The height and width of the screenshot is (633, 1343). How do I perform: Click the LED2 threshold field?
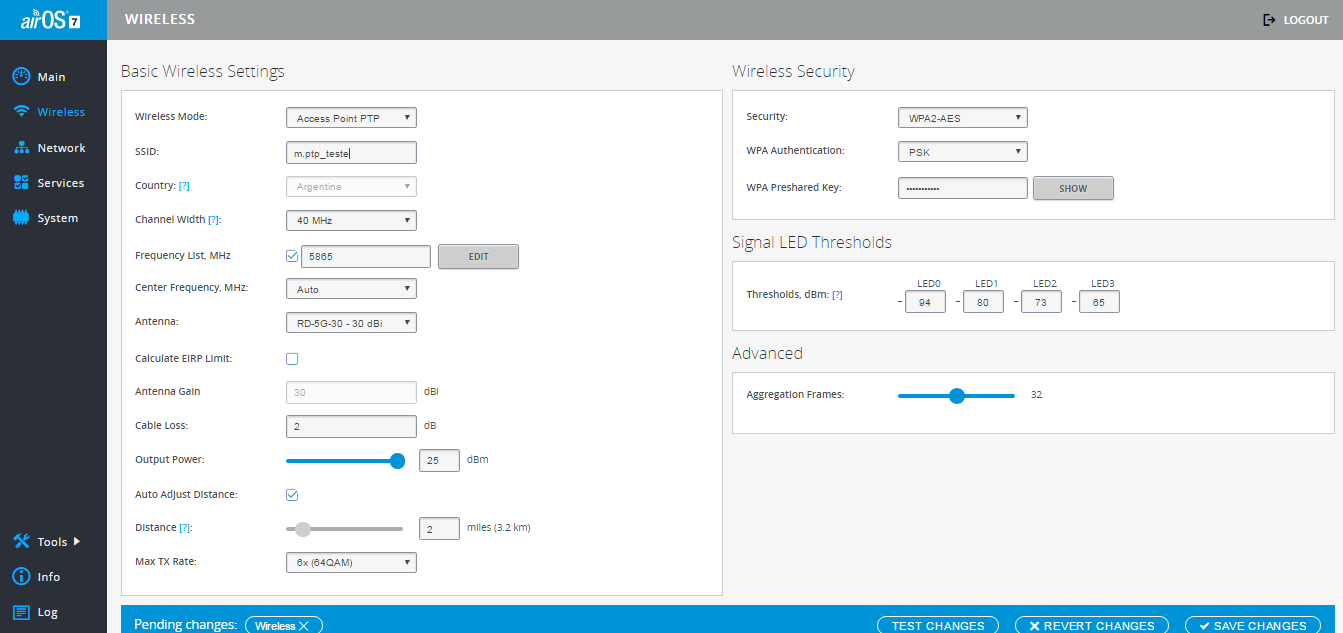pos(1041,302)
